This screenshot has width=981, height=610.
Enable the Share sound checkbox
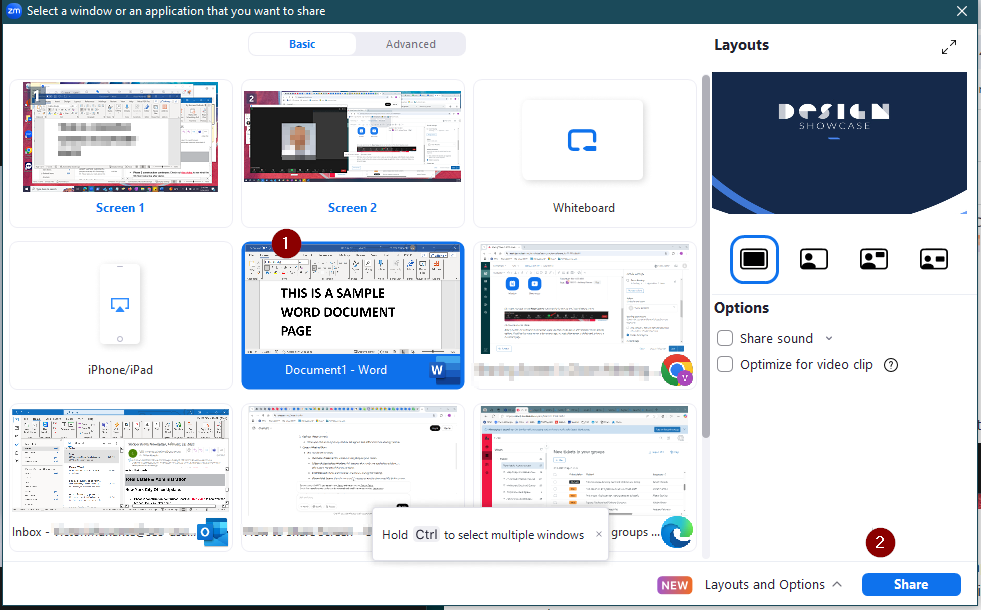(726, 339)
